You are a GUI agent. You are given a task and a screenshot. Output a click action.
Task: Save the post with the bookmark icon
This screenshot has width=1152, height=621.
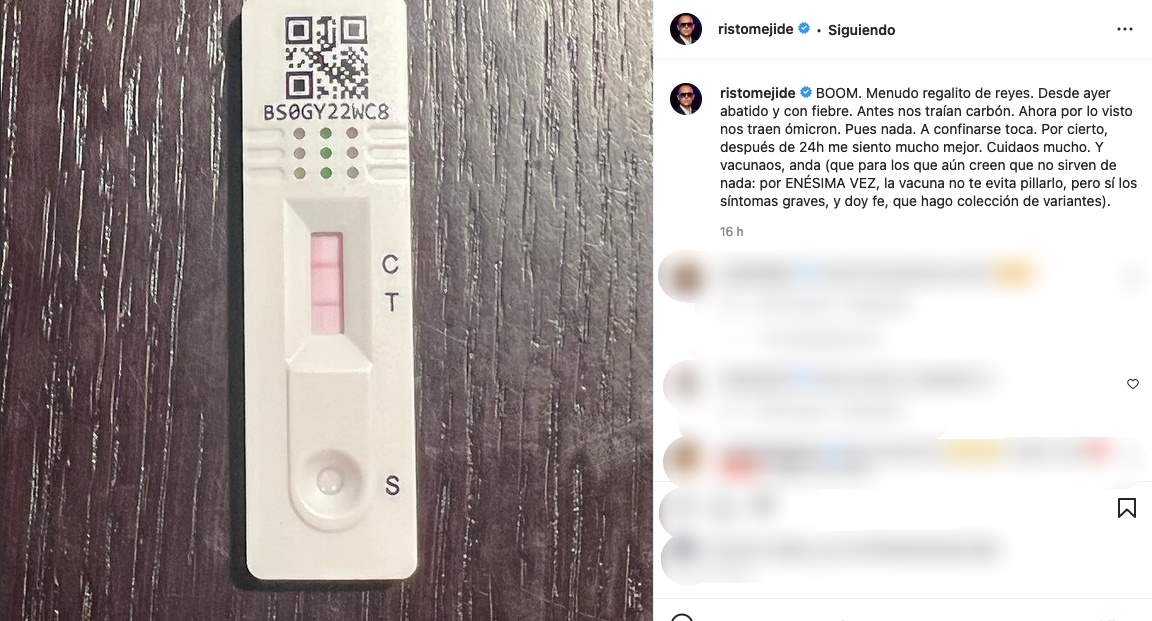click(1126, 508)
